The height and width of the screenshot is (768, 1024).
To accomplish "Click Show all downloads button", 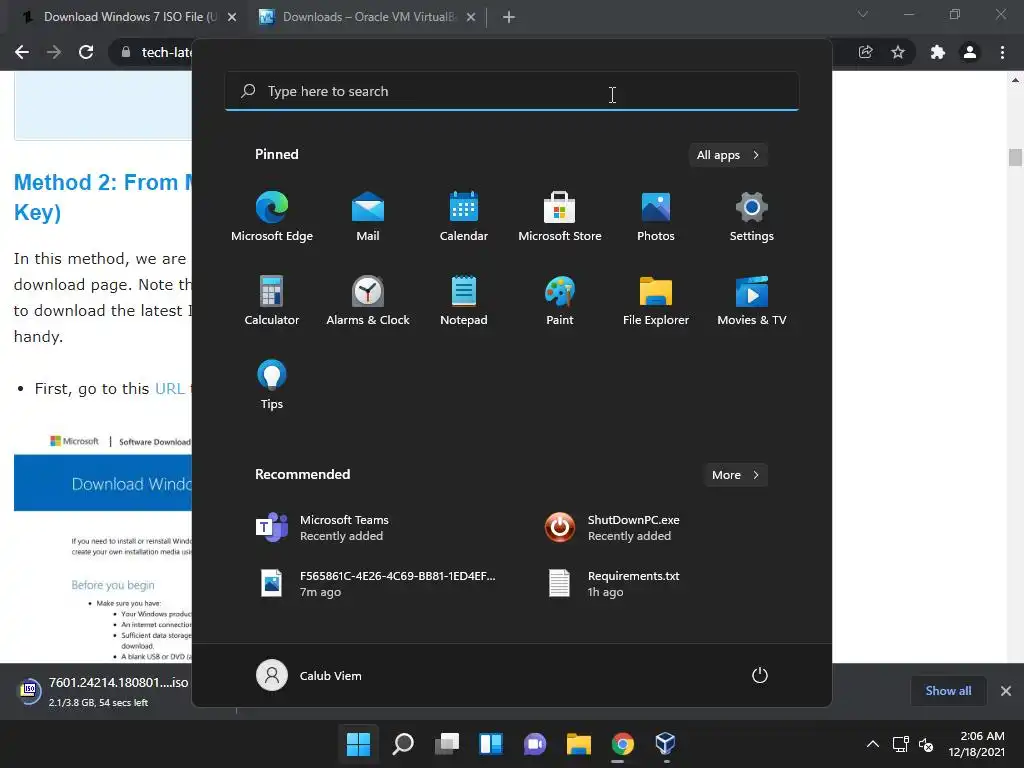I will (948, 690).
